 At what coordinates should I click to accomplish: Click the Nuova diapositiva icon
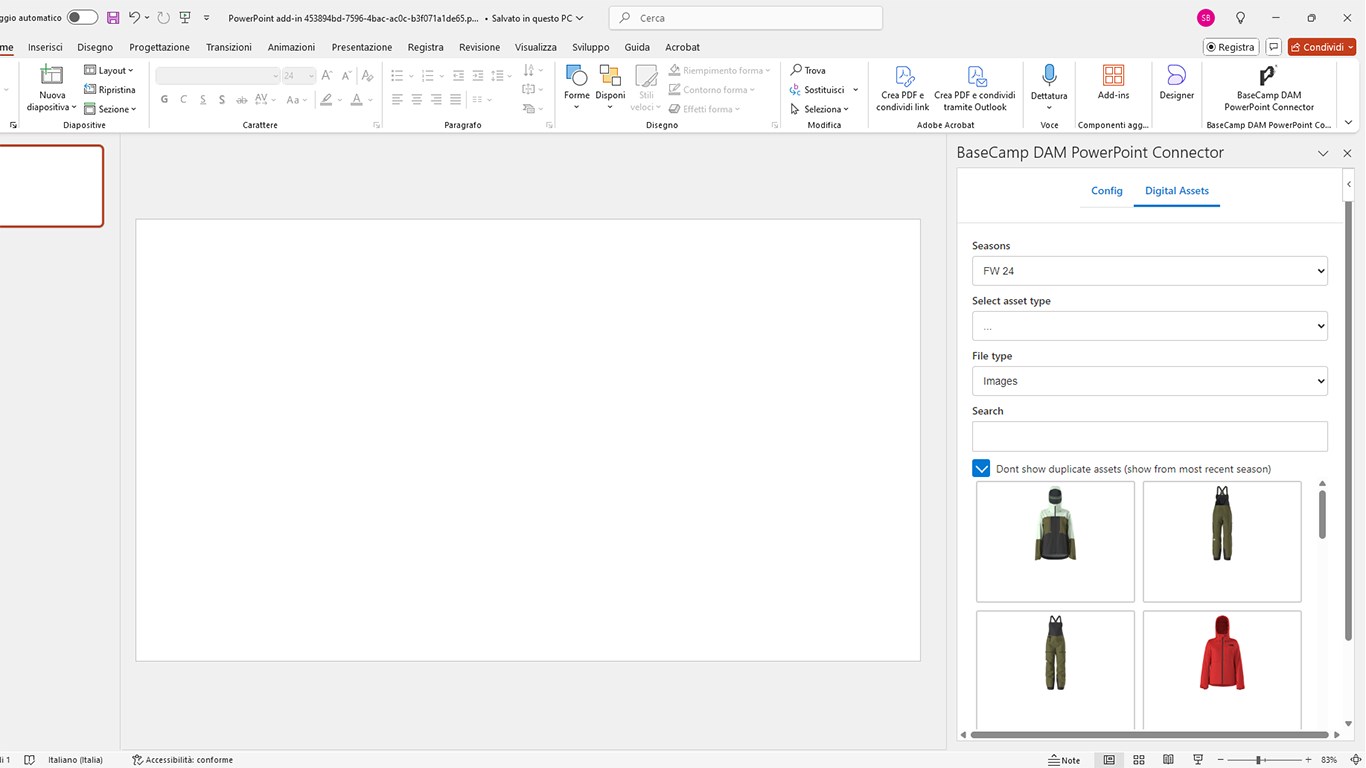tap(51, 76)
